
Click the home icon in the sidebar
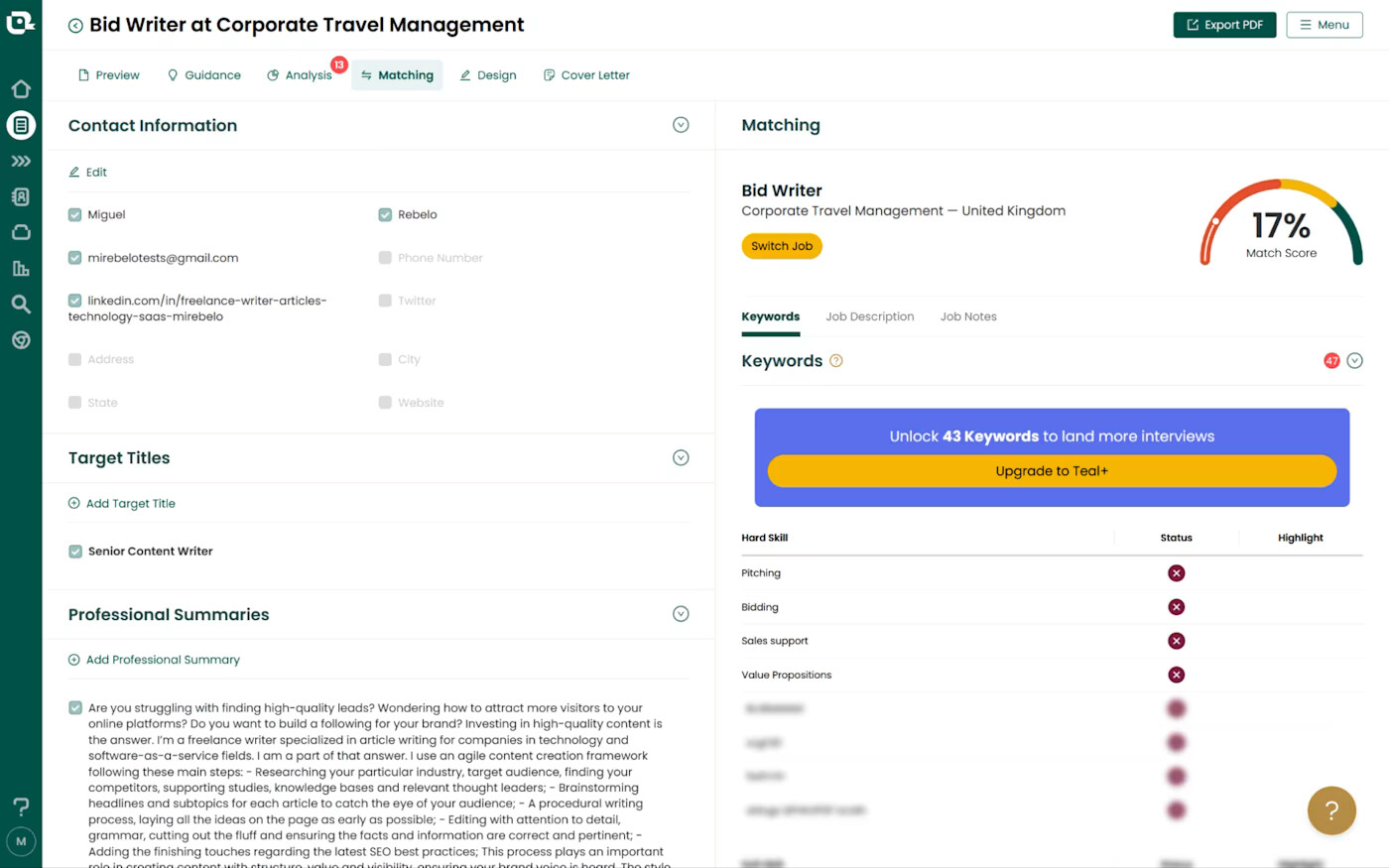(21, 89)
